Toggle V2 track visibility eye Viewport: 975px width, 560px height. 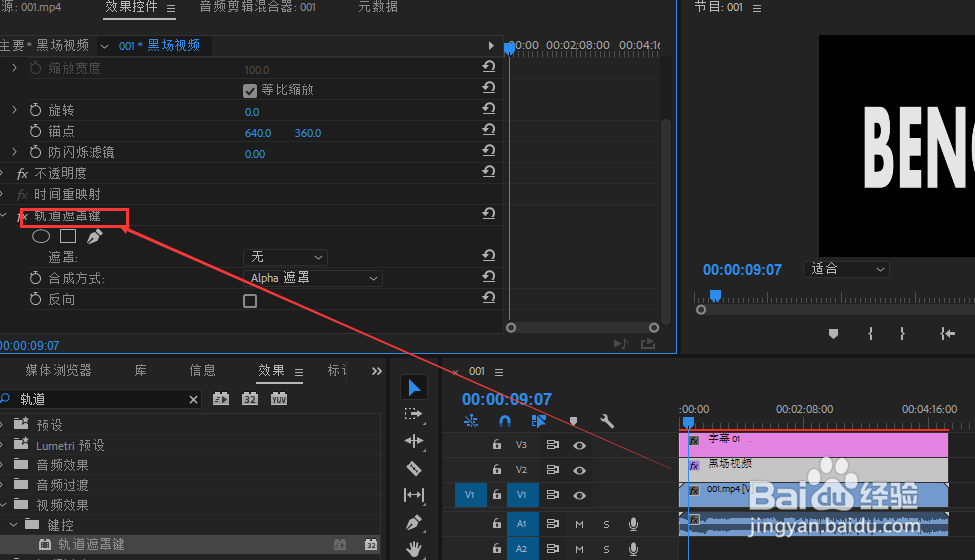tap(579, 470)
